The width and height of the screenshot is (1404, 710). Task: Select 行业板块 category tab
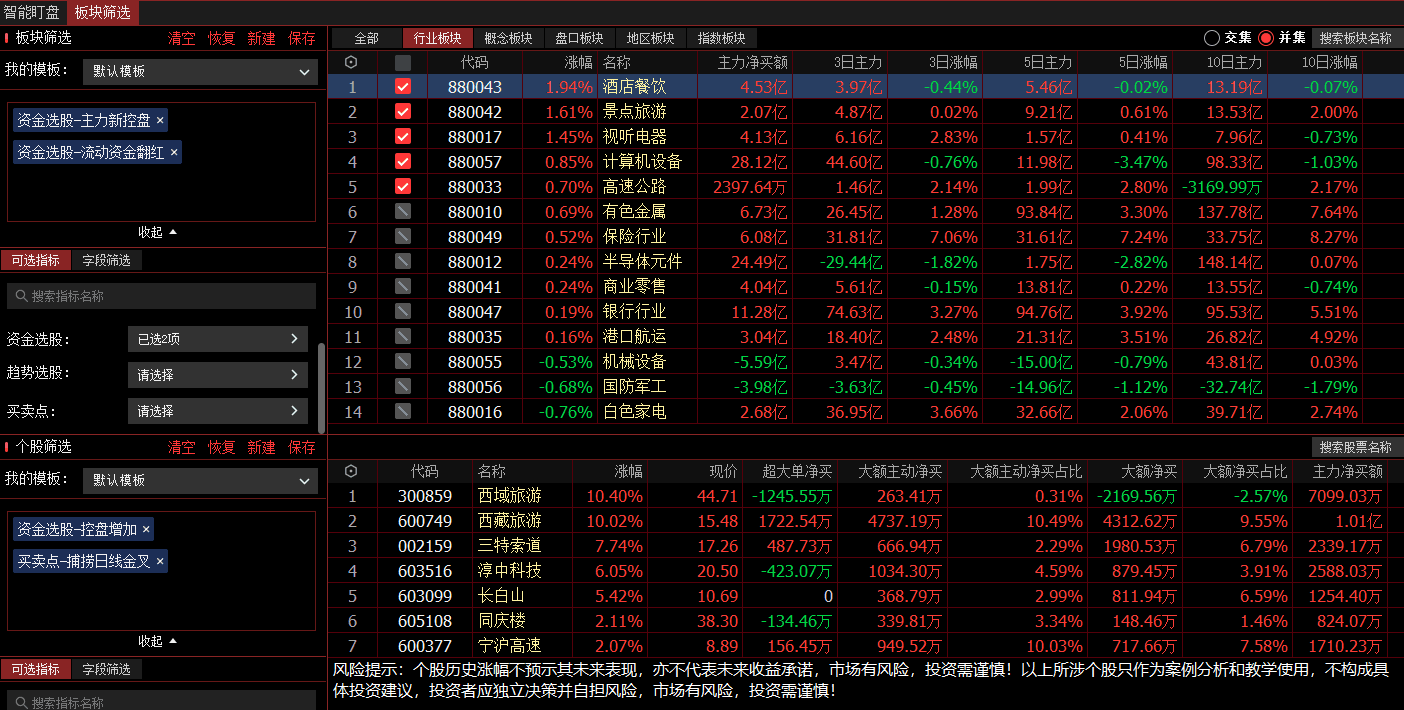[438, 38]
